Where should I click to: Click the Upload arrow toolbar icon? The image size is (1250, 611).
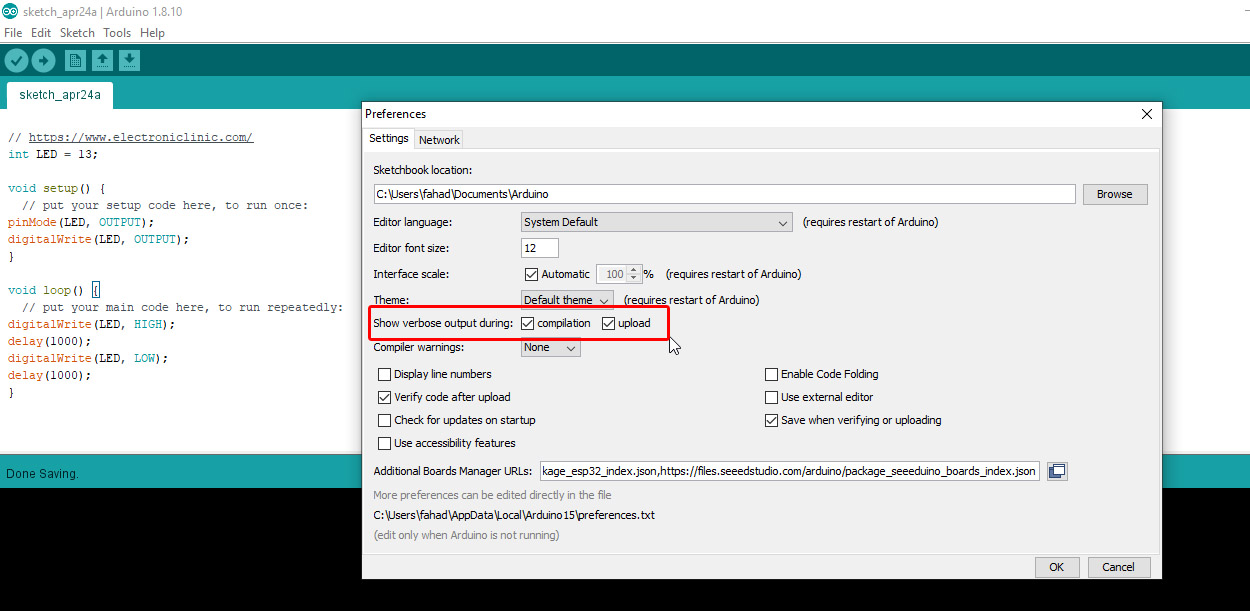pos(43,61)
